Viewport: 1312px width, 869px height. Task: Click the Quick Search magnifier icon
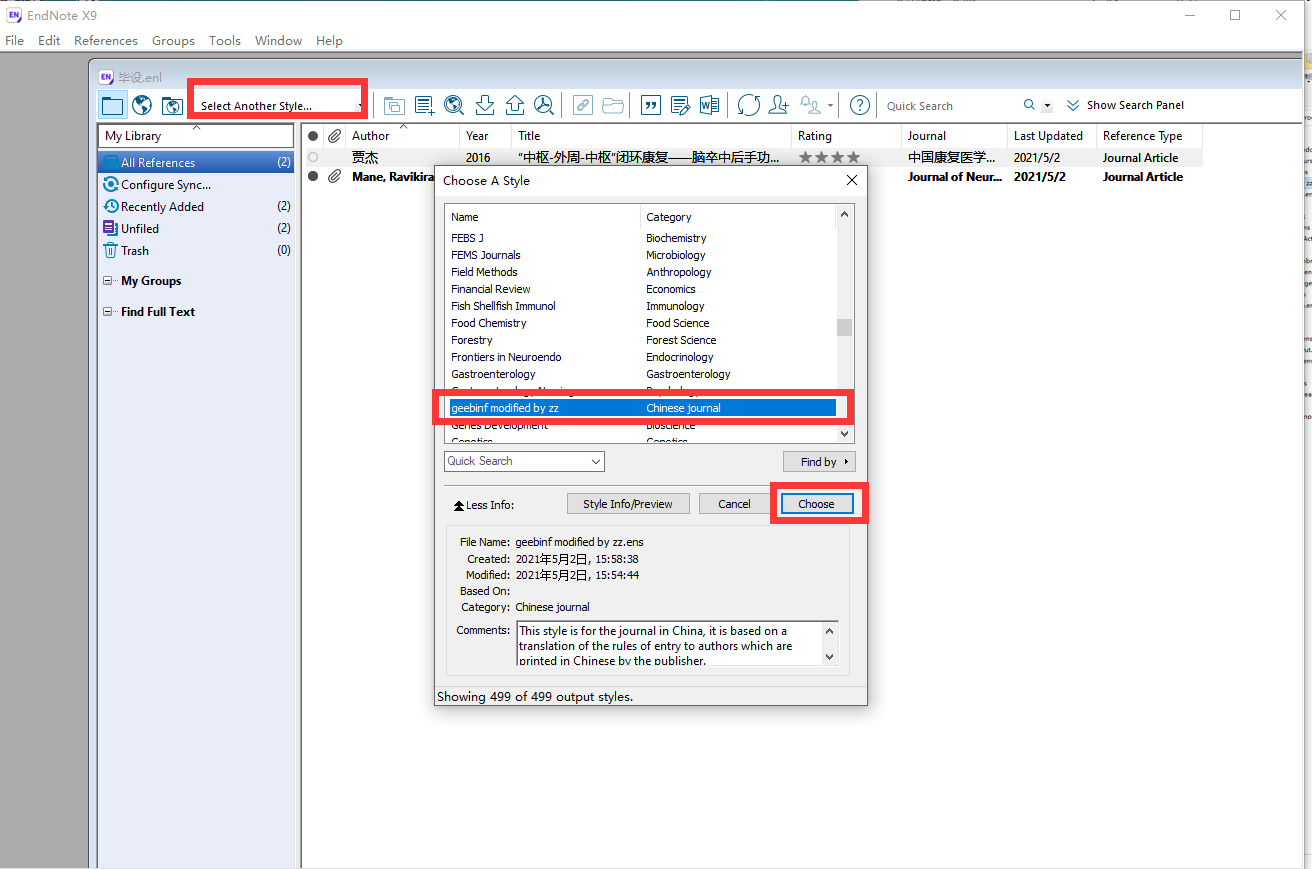[x=1030, y=105]
